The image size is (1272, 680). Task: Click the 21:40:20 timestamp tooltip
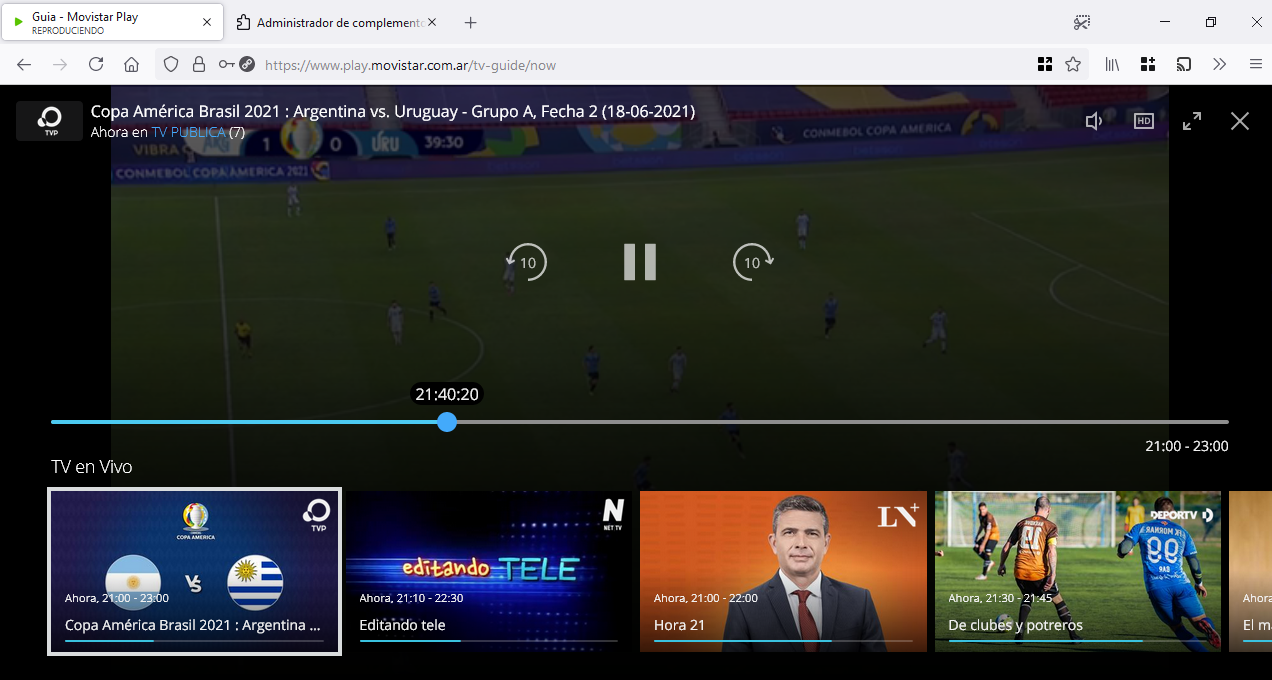pos(447,394)
